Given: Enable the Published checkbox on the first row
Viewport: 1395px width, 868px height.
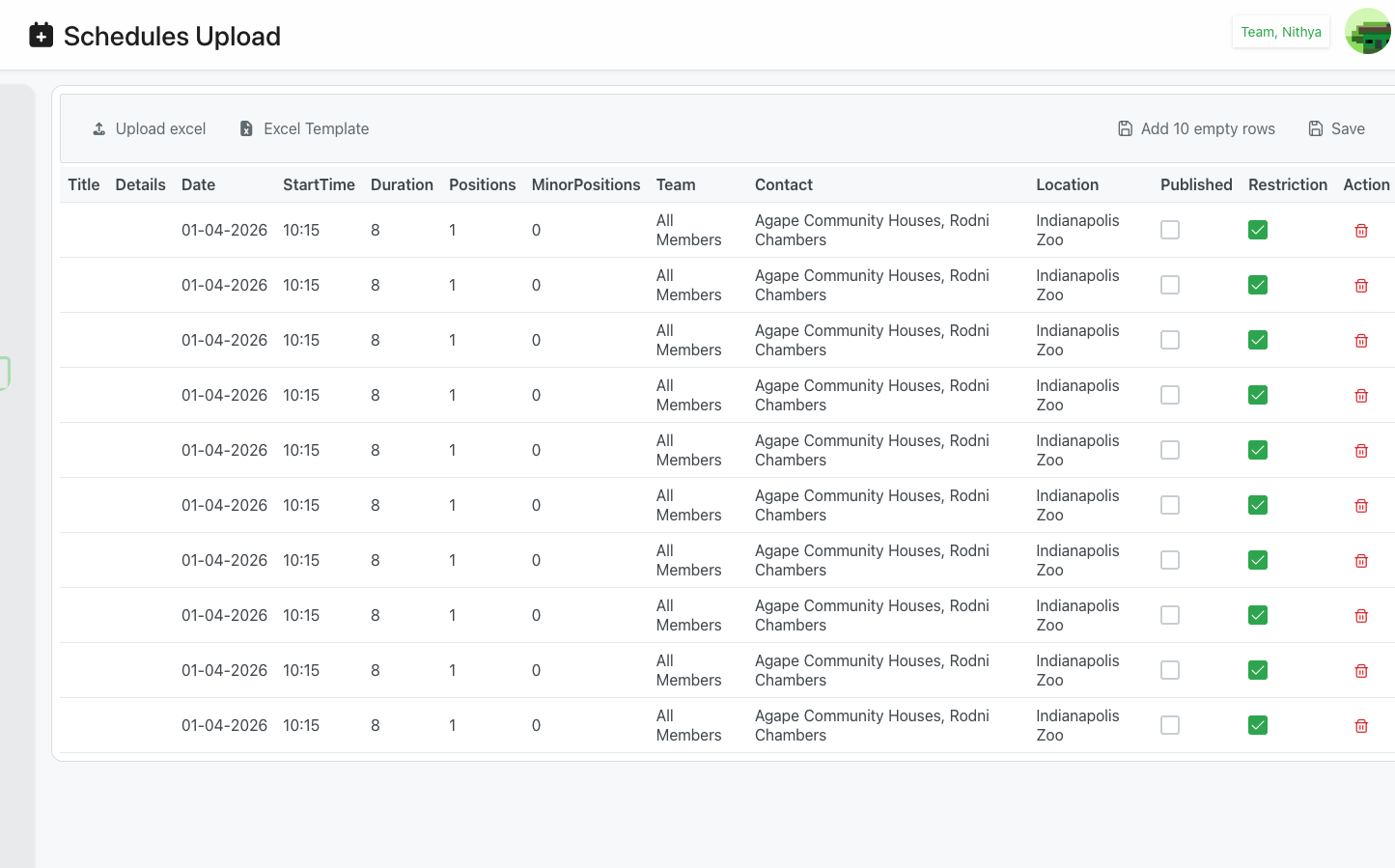Looking at the screenshot, I should [1170, 230].
